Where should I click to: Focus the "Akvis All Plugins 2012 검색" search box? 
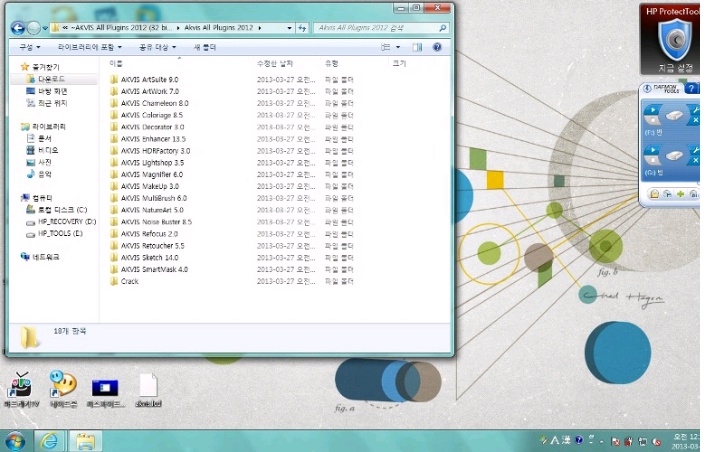380,28
